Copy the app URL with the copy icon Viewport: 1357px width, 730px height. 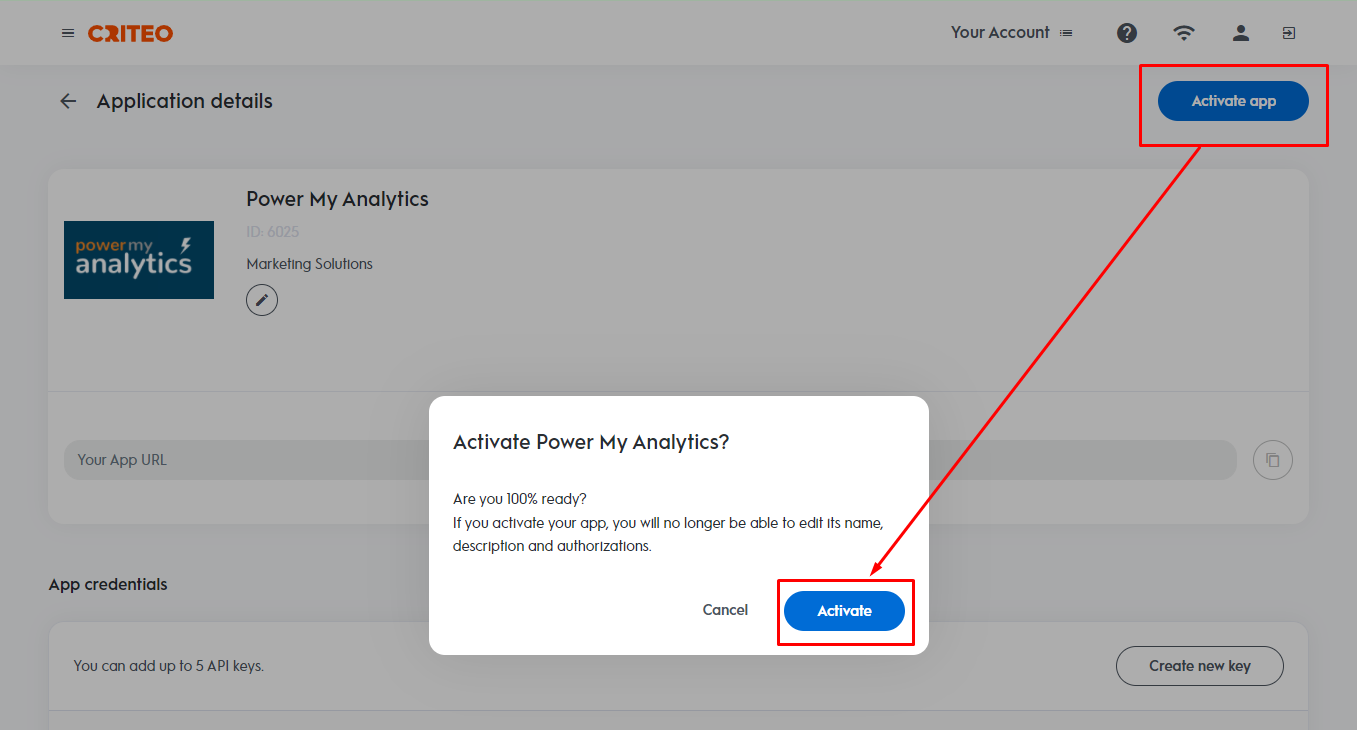click(x=1272, y=460)
